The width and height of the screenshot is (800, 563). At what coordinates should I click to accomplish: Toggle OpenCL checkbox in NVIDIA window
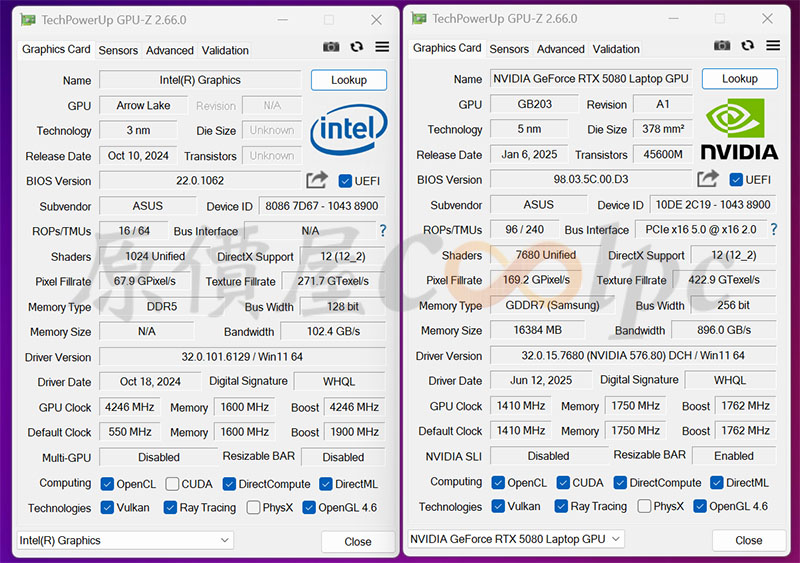[498, 482]
